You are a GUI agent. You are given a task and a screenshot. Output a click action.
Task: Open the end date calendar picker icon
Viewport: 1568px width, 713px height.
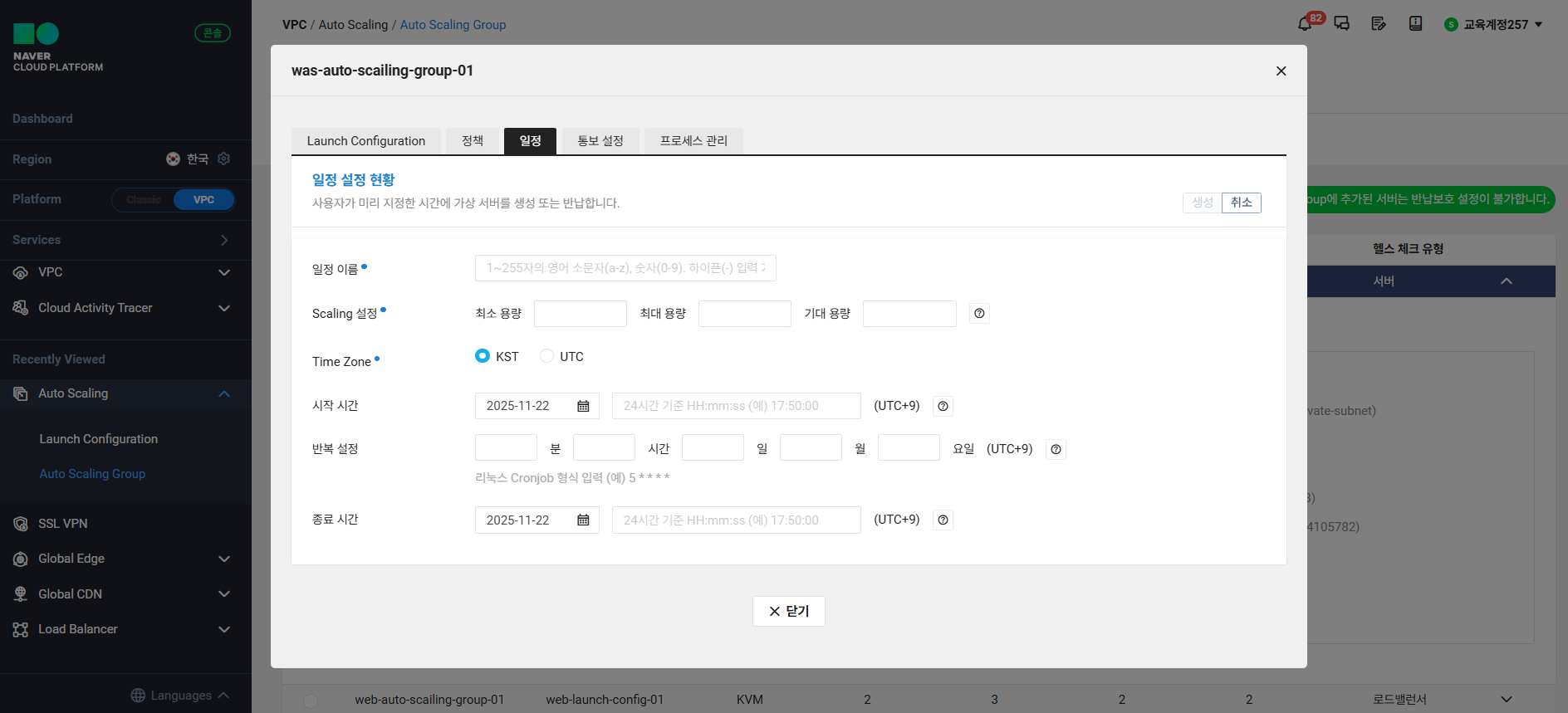(x=583, y=520)
